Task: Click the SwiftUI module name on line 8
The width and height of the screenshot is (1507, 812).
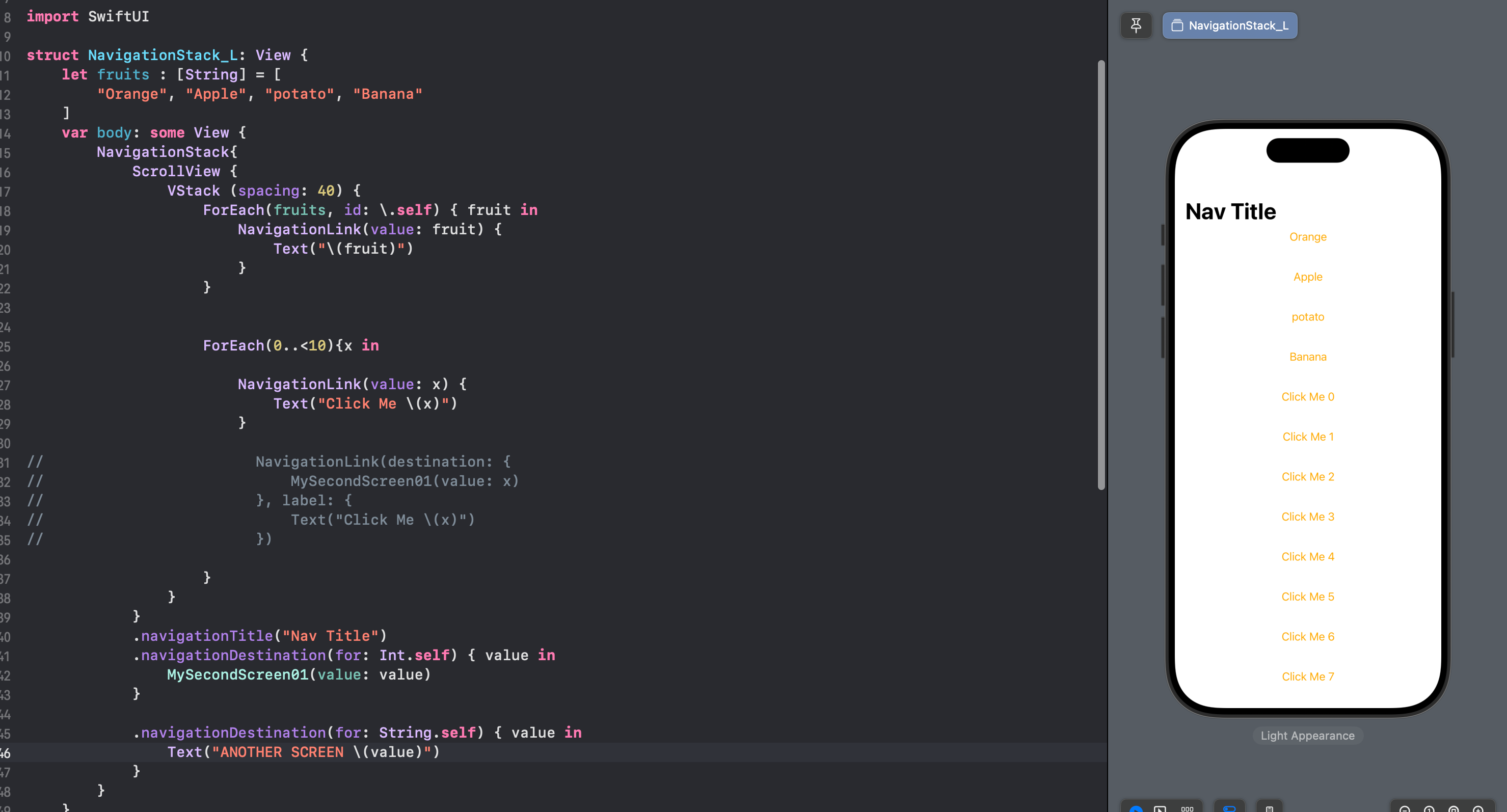Action: coord(119,16)
